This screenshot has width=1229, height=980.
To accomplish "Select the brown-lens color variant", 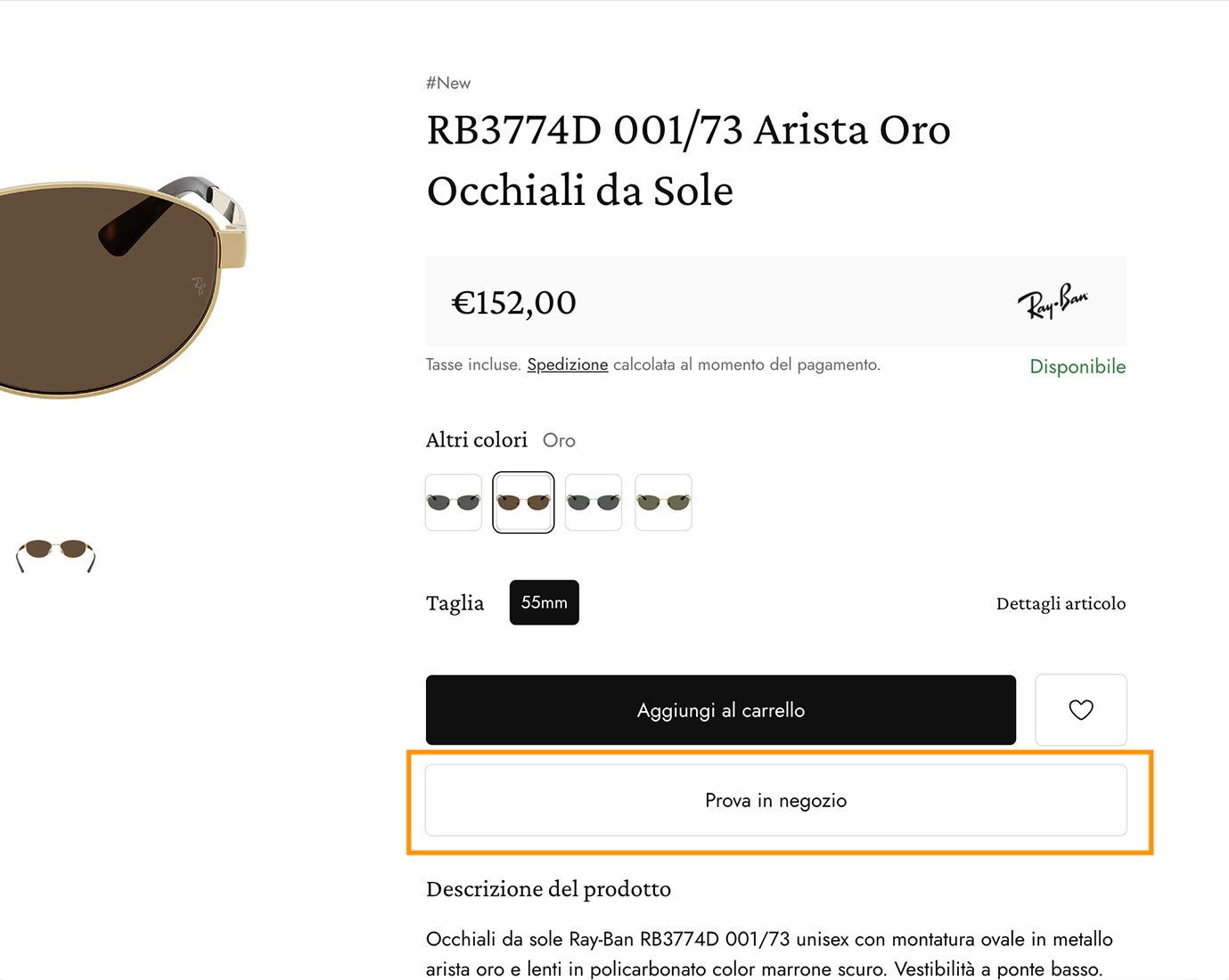I will (x=523, y=502).
